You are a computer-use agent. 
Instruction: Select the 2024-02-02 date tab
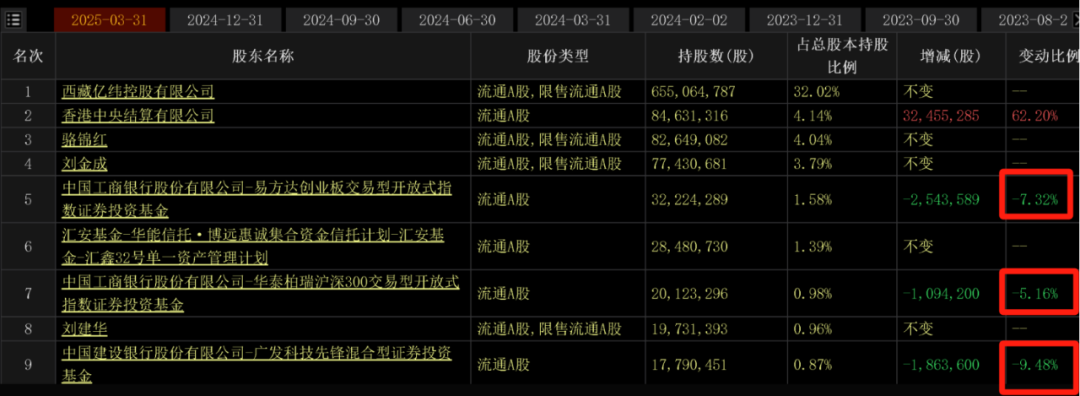coord(687,20)
